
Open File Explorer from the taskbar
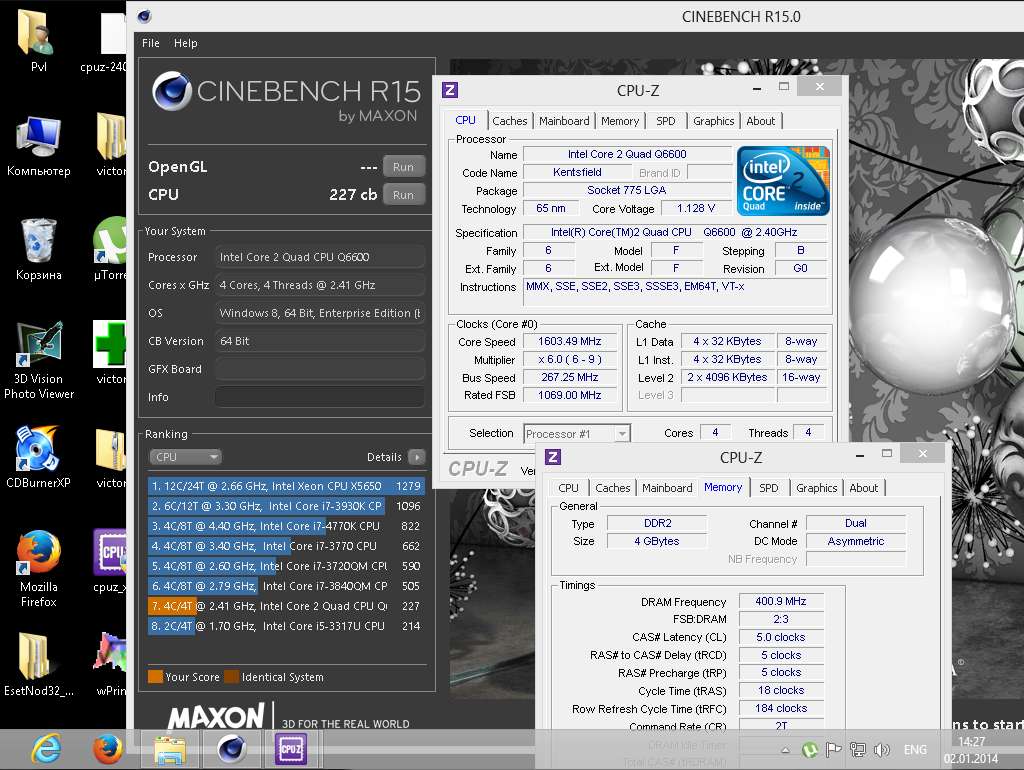(x=170, y=749)
